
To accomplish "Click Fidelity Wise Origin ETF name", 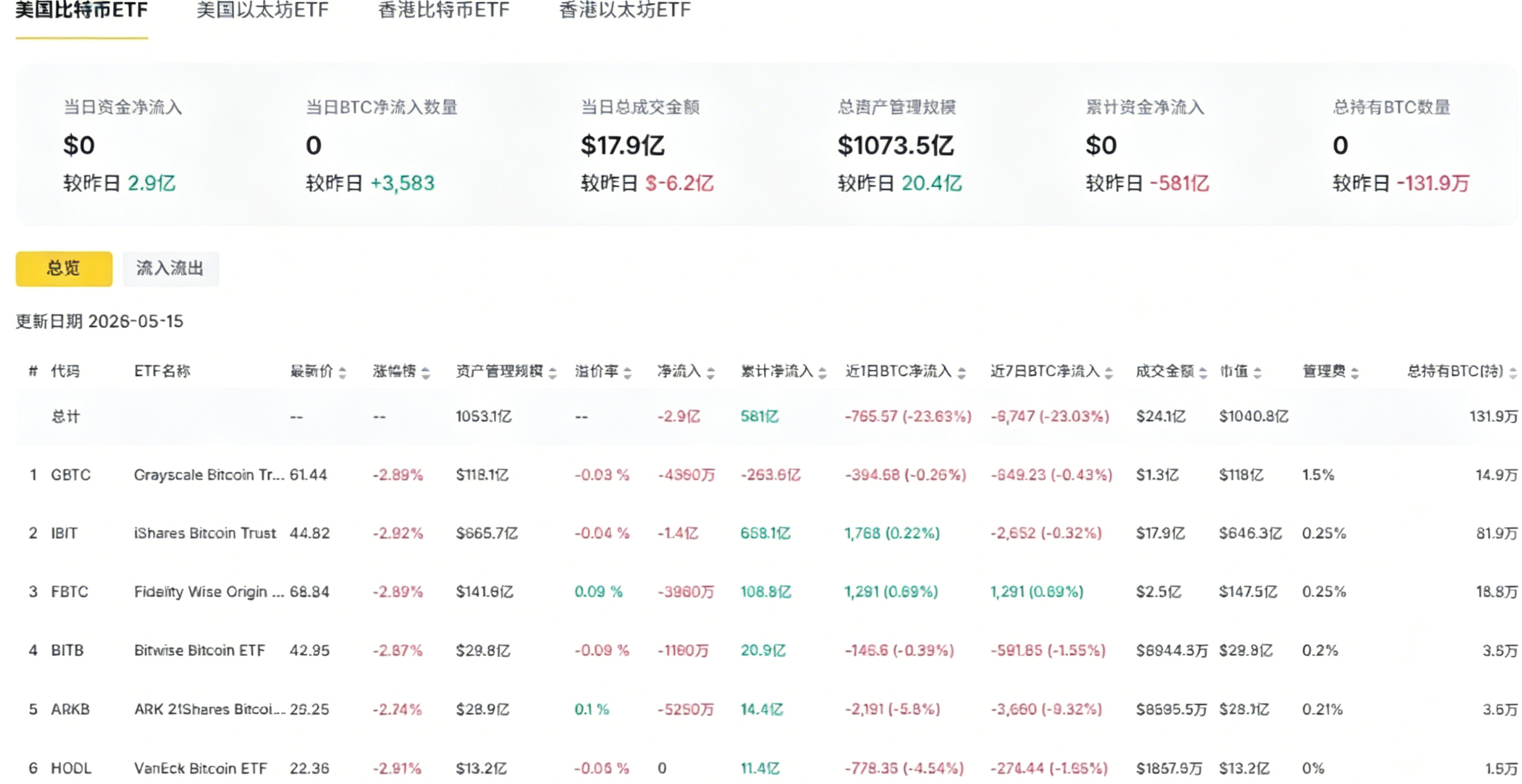I will (x=209, y=592).
